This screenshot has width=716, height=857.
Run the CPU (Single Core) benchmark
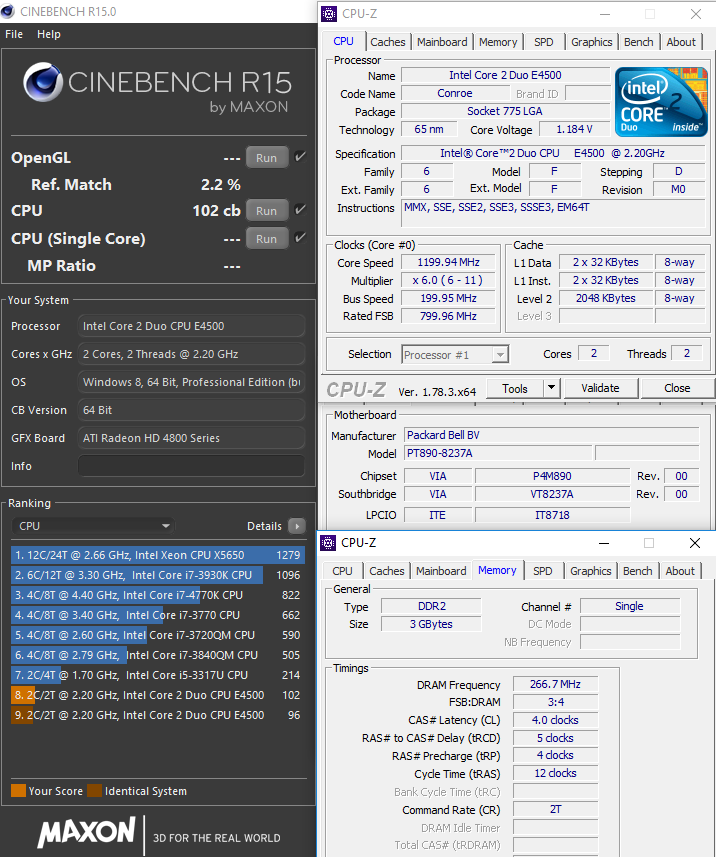point(267,238)
